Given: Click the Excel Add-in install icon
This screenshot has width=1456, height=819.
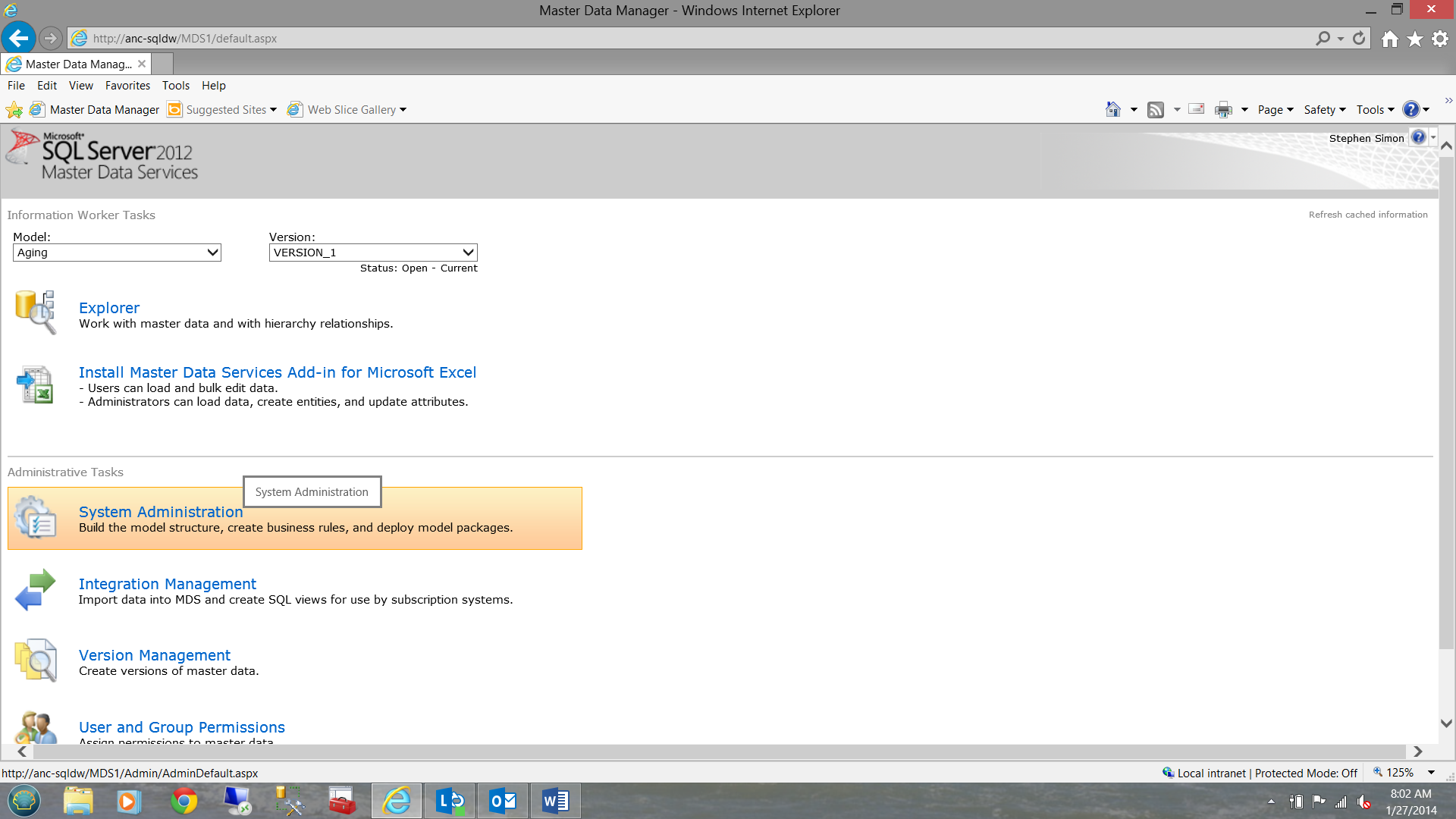Looking at the screenshot, I should (35, 384).
